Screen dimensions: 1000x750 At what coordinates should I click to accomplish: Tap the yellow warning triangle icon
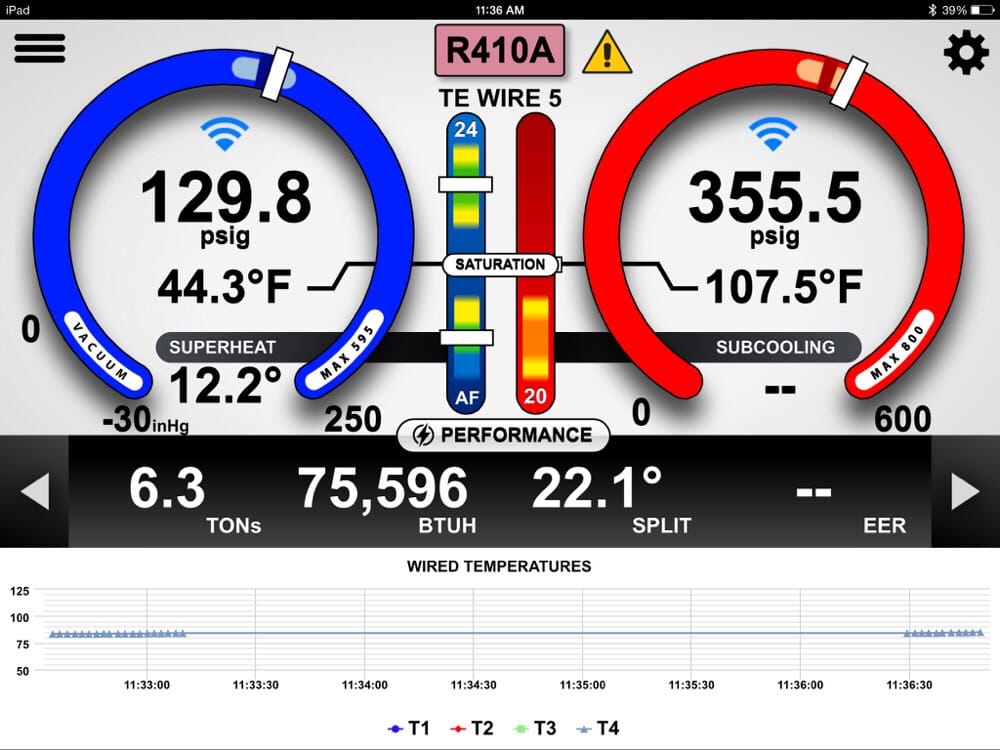coord(608,52)
